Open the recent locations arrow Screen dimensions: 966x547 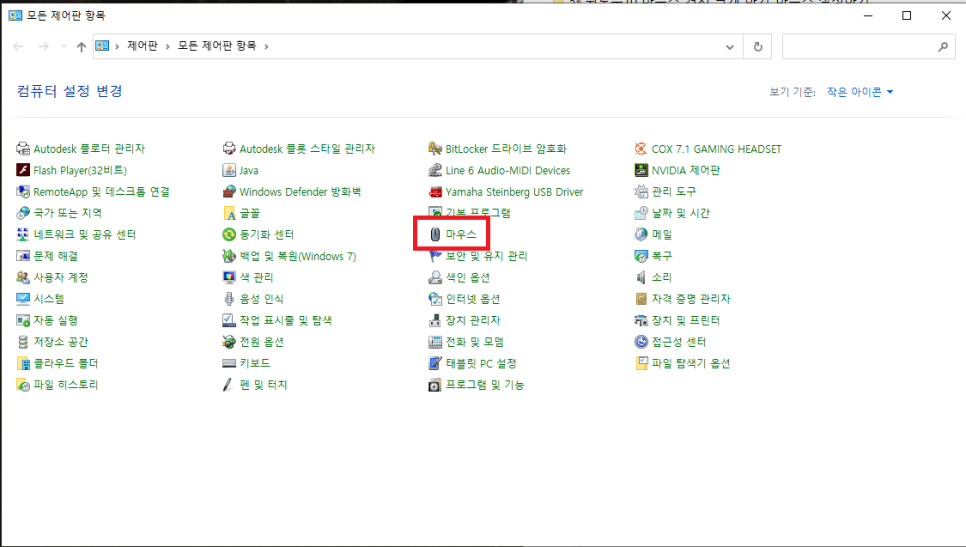(63, 46)
